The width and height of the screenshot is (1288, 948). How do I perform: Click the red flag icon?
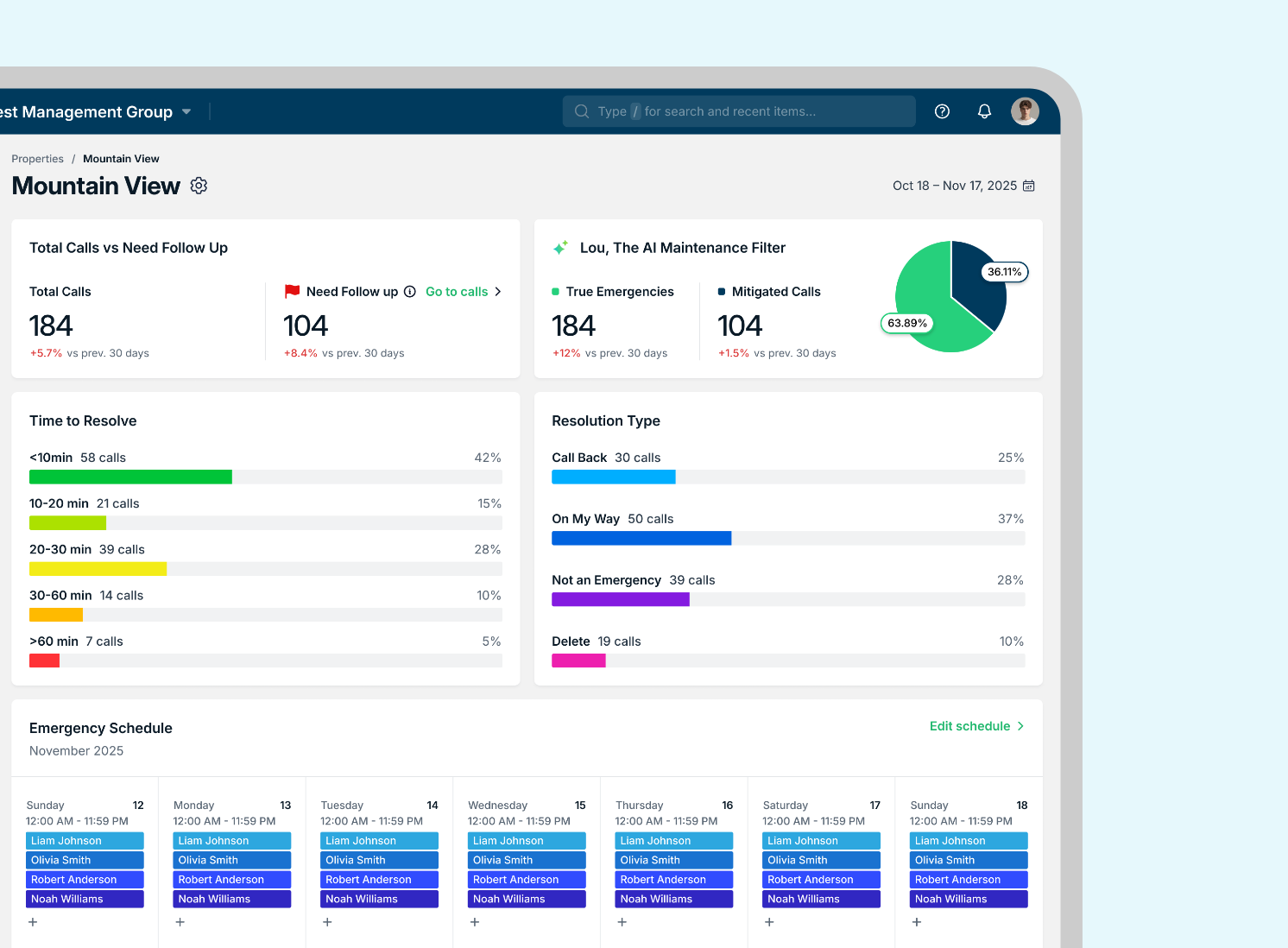tap(293, 292)
